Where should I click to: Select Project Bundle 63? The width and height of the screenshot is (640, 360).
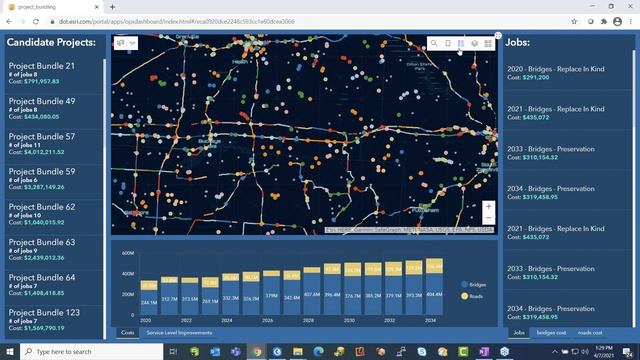coord(53,249)
